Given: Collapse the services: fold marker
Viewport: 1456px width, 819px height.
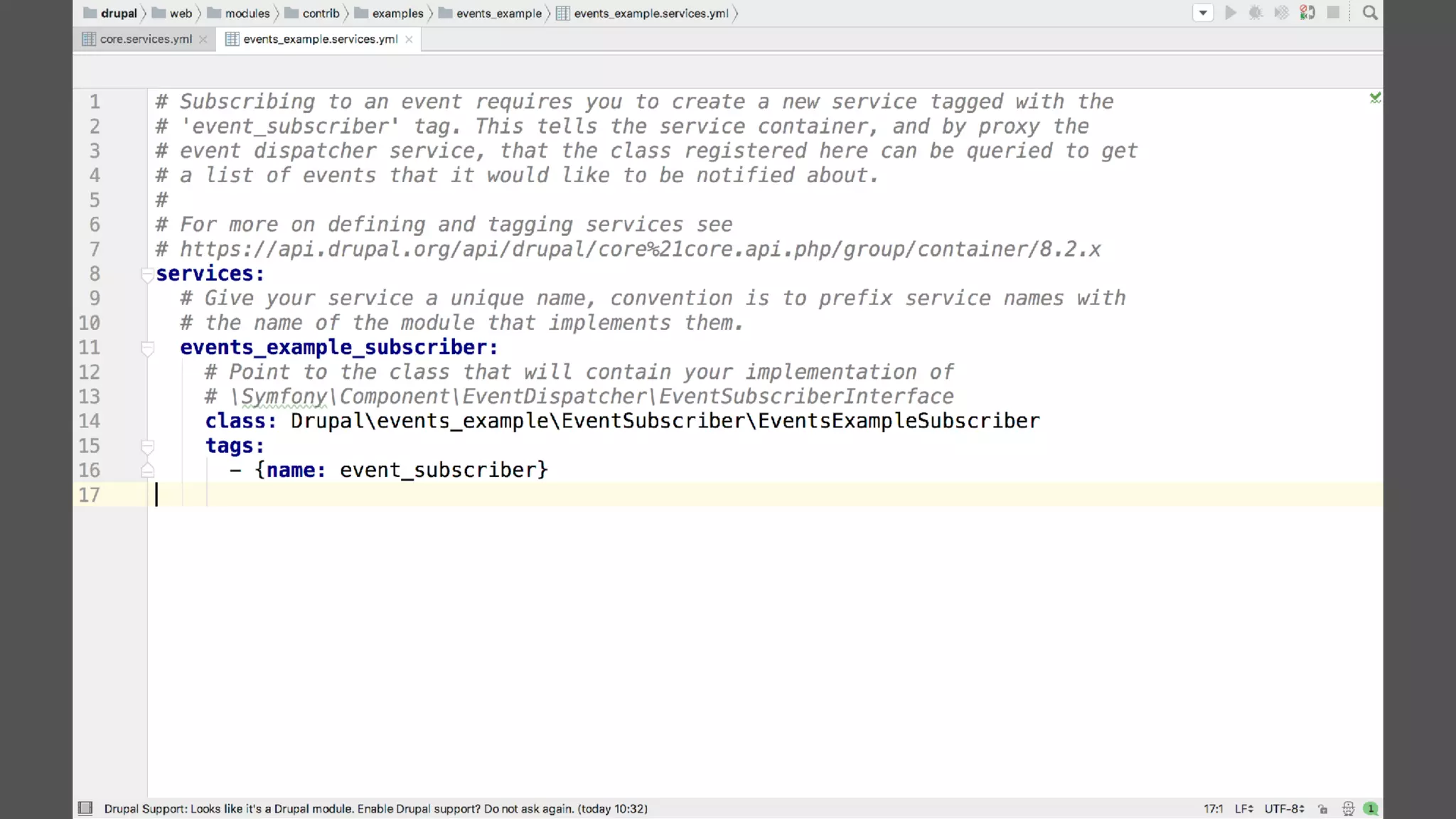Looking at the screenshot, I should pos(147,274).
